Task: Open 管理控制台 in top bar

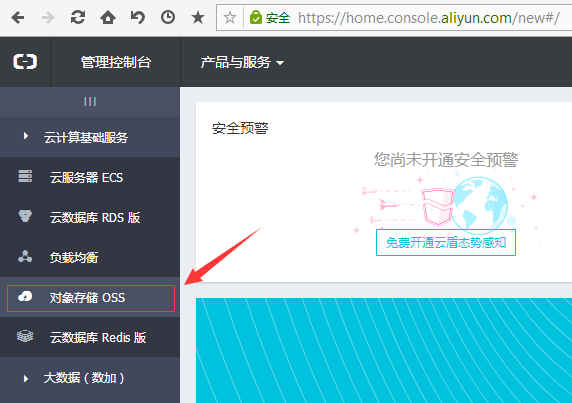Action: 116,62
